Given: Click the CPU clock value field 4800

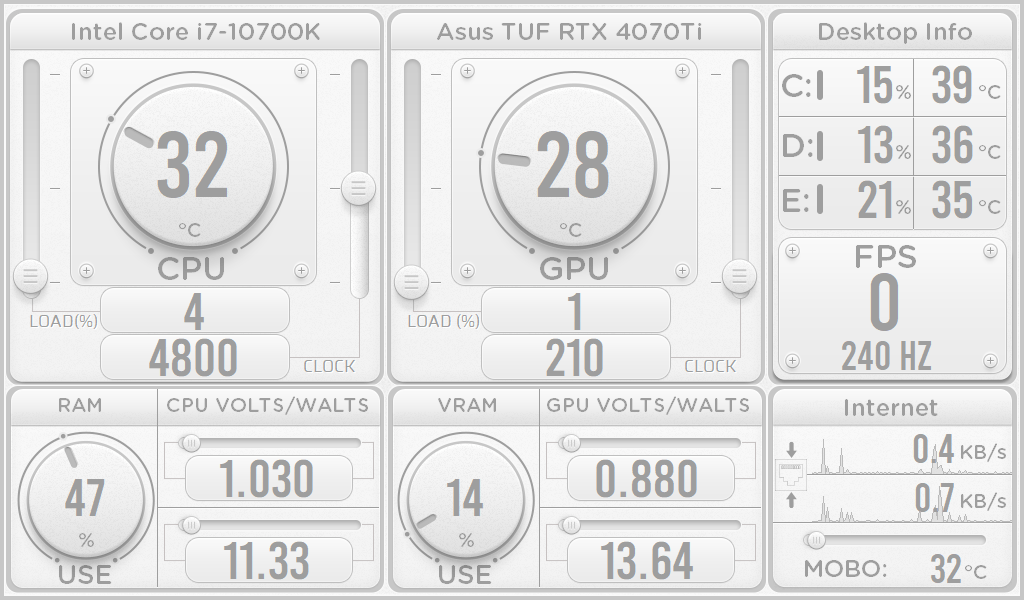Looking at the screenshot, I should point(195,358).
